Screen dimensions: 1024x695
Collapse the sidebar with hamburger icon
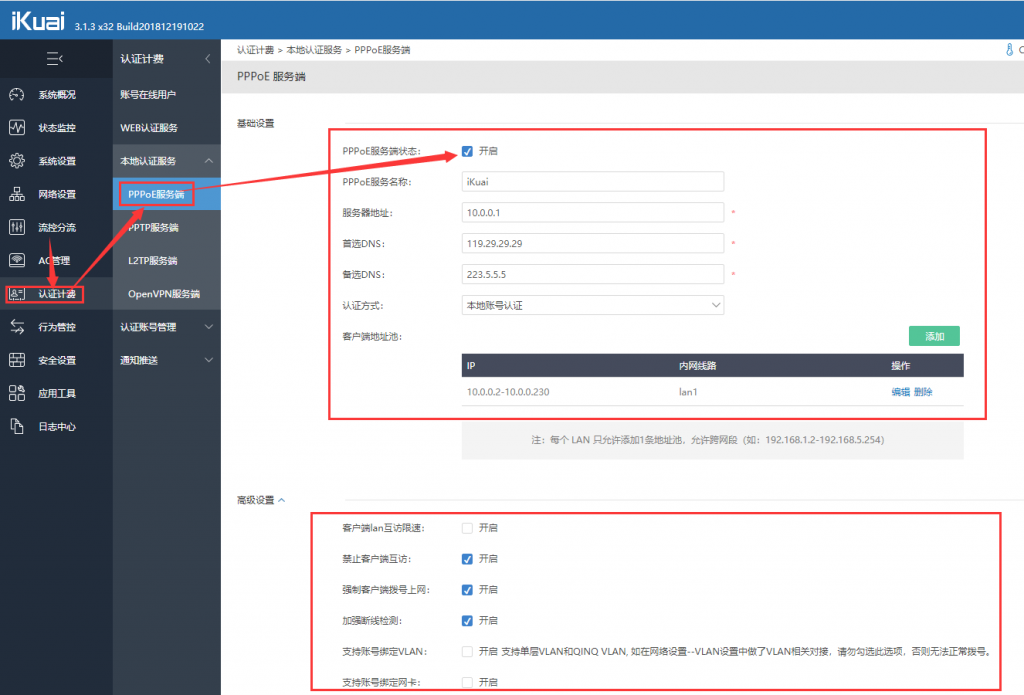click(x=55, y=59)
